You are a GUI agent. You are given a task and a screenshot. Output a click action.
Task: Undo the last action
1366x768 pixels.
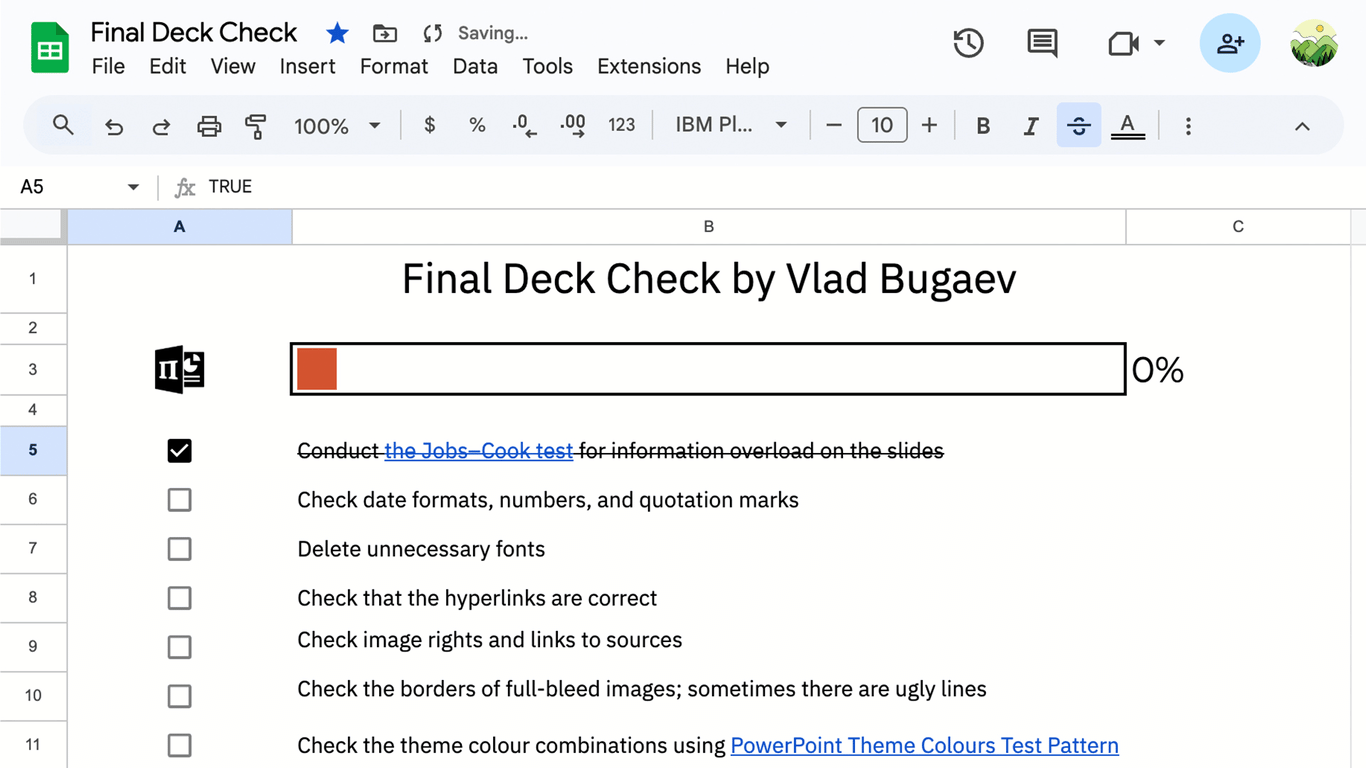click(114, 126)
